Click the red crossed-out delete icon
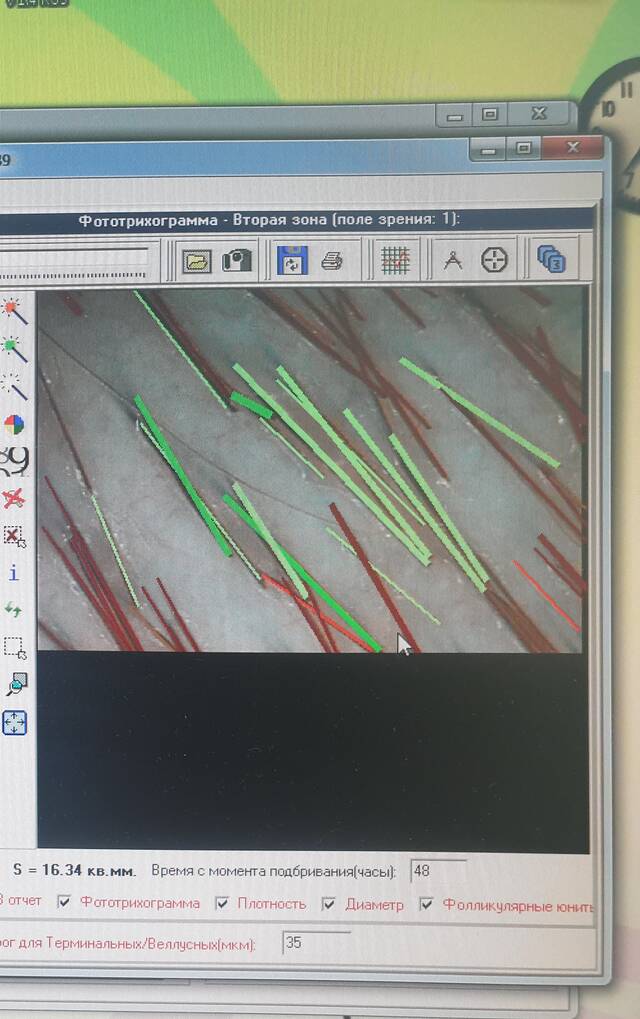The image size is (640, 1019). click(x=13, y=499)
